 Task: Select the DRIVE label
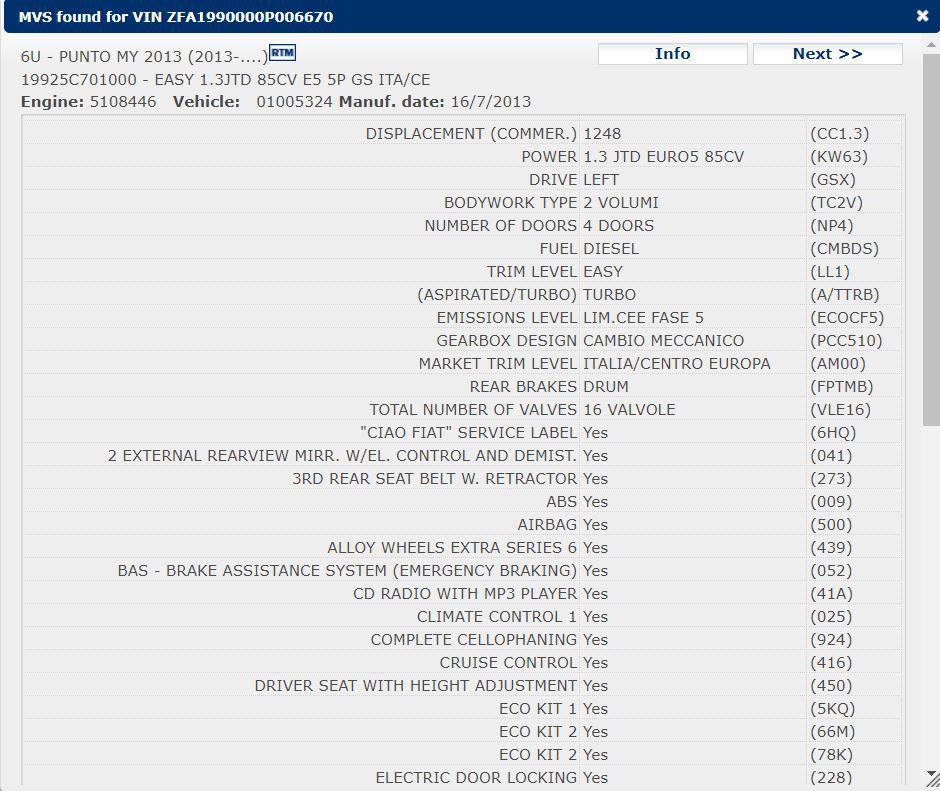(x=553, y=180)
